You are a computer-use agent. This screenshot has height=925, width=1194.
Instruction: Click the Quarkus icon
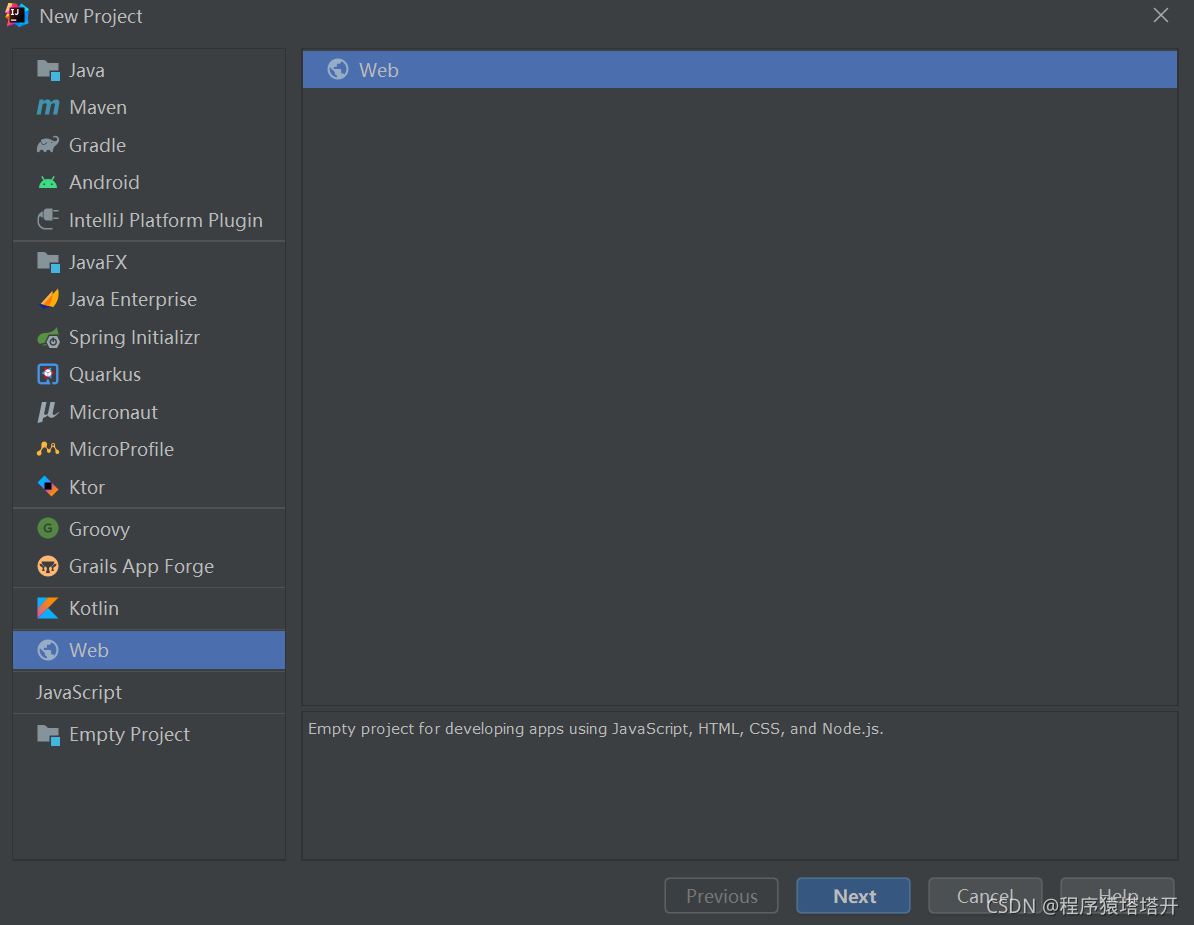[x=48, y=375]
